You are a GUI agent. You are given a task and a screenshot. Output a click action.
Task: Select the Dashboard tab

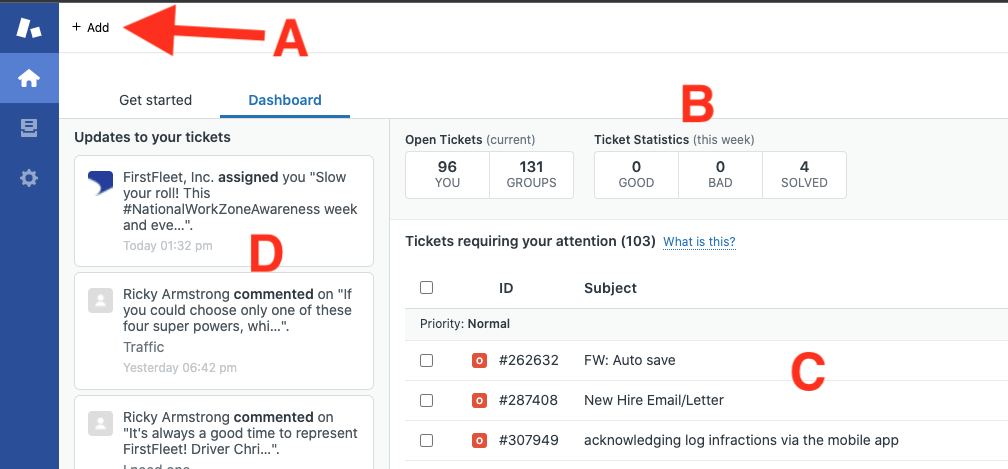coord(285,100)
